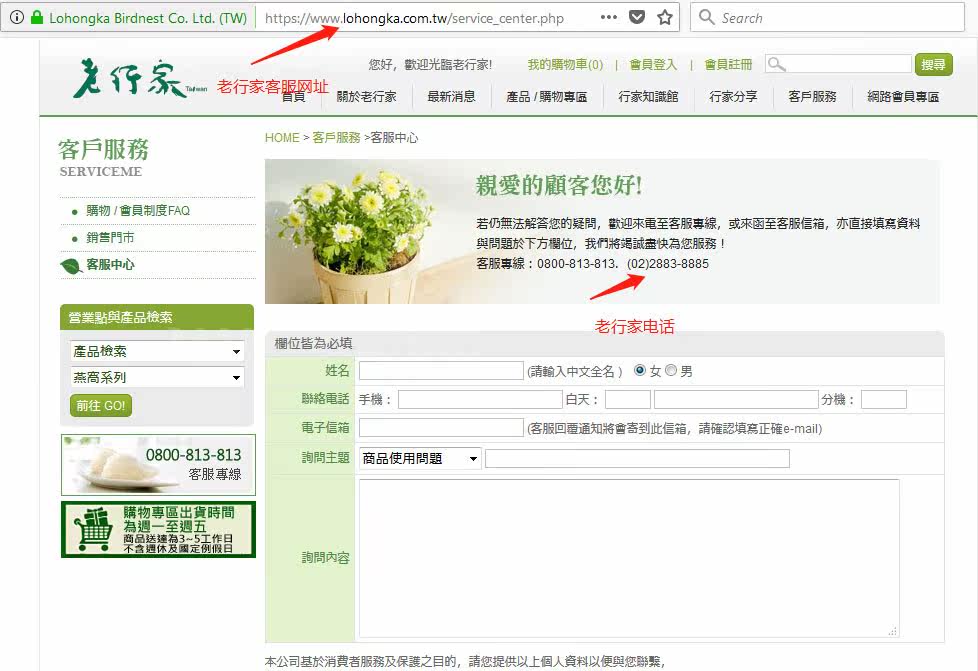Click the textarea resize grip corner
The image size is (978, 671).
point(893,631)
